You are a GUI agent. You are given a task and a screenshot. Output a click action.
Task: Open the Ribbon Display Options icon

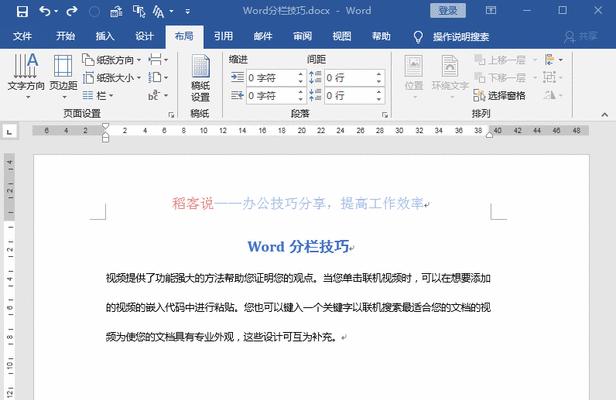[x=491, y=11]
